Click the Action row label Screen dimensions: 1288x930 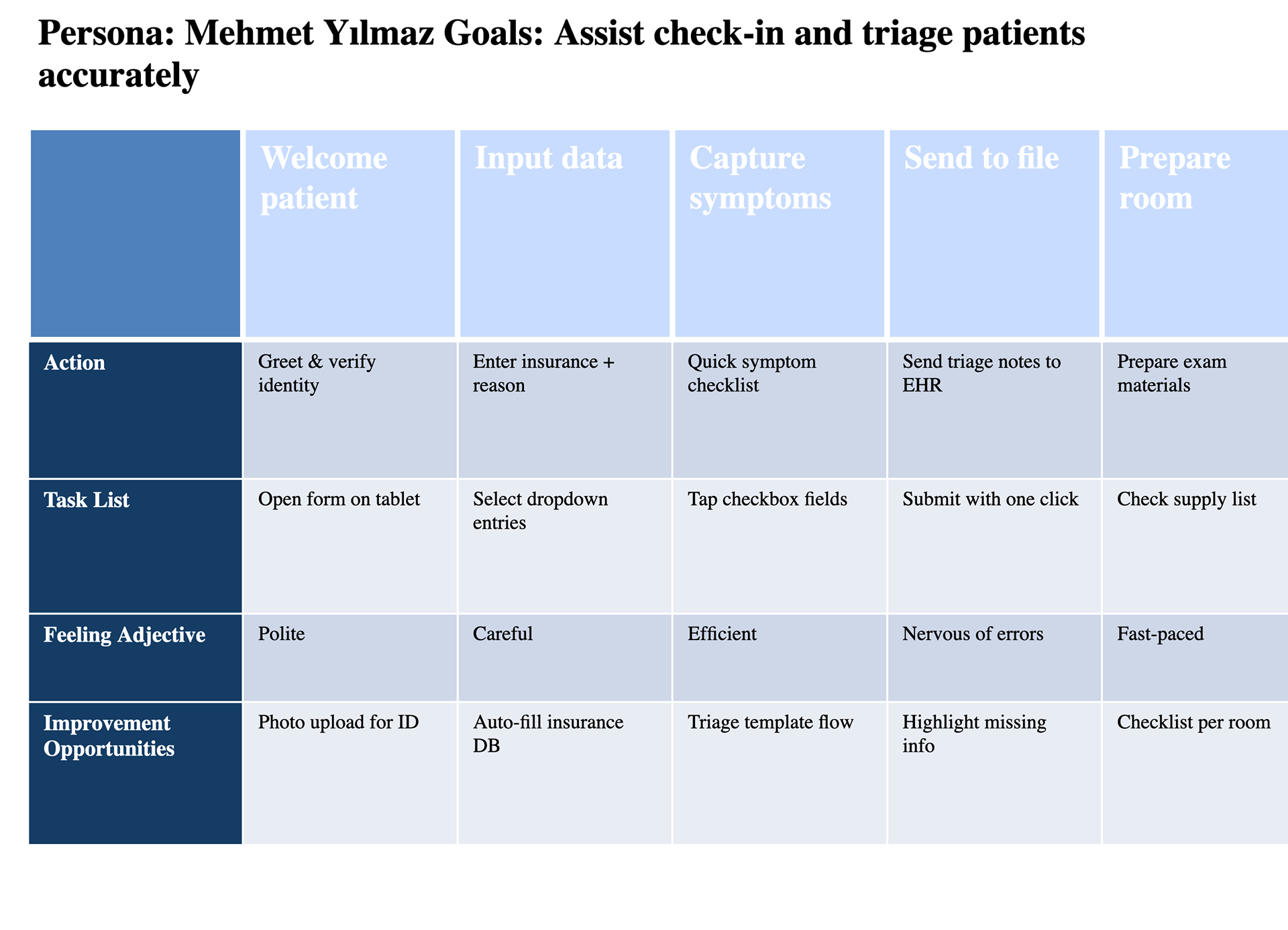tap(136, 410)
